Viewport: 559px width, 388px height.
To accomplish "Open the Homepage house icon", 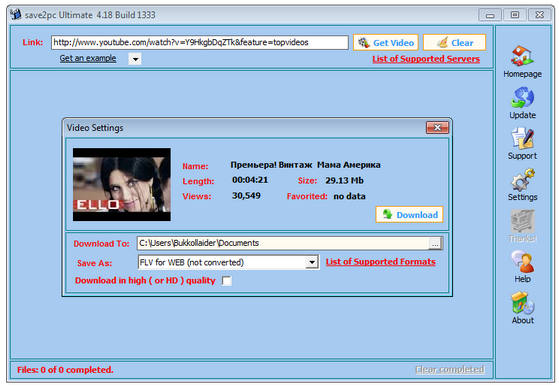I will coord(522,56).
